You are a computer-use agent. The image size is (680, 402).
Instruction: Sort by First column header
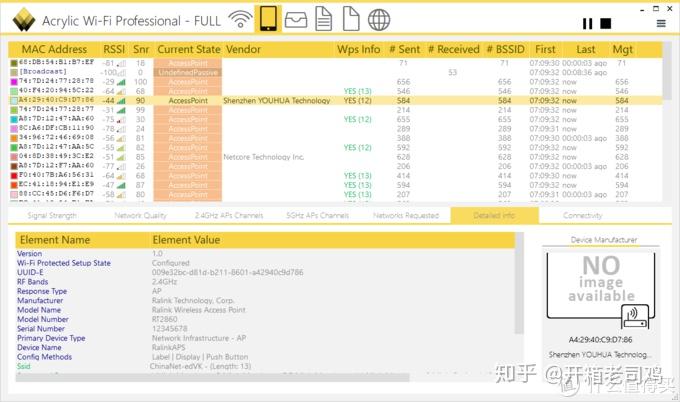pyautogui.click(x=545, y=49)
